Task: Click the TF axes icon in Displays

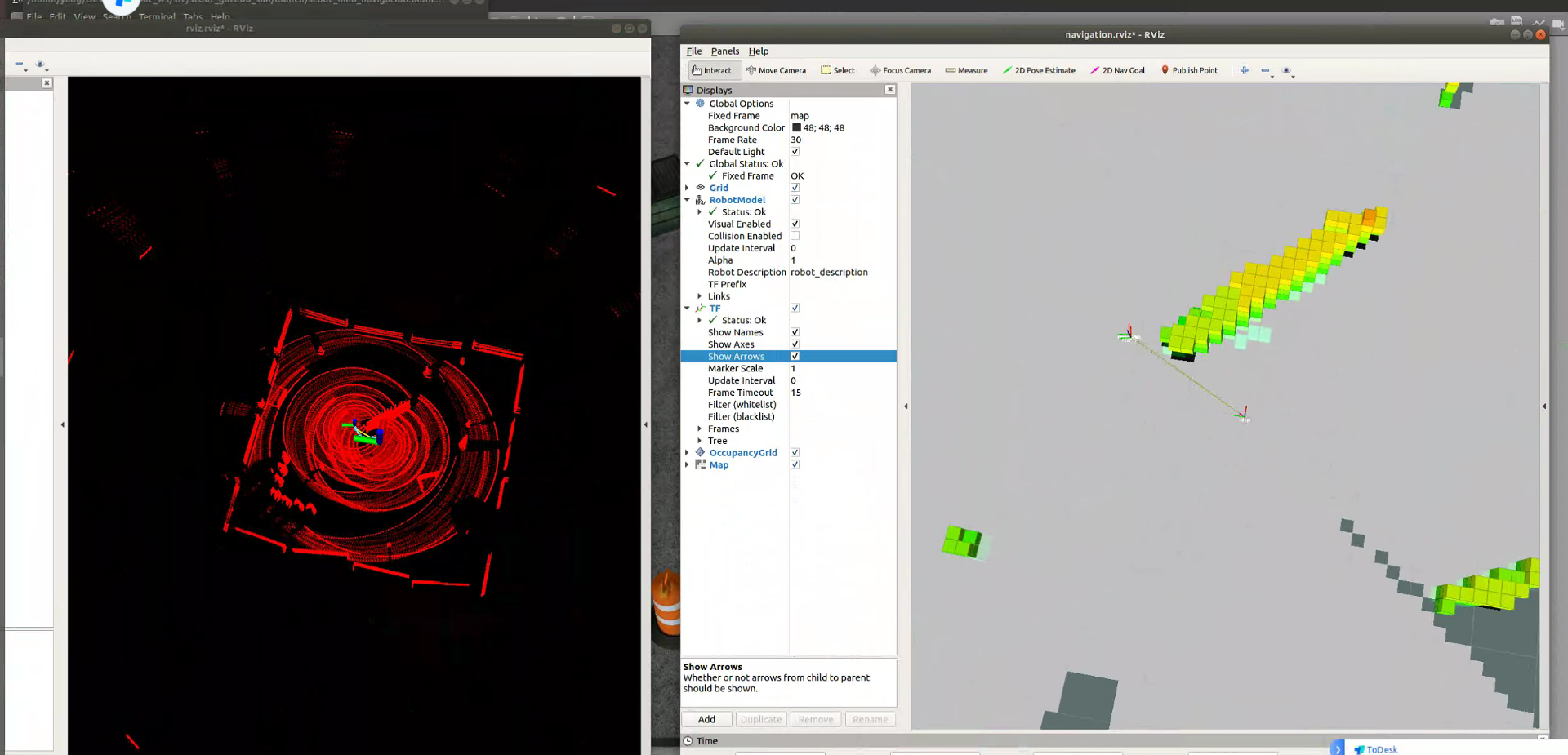Action: tap(700, 309)
